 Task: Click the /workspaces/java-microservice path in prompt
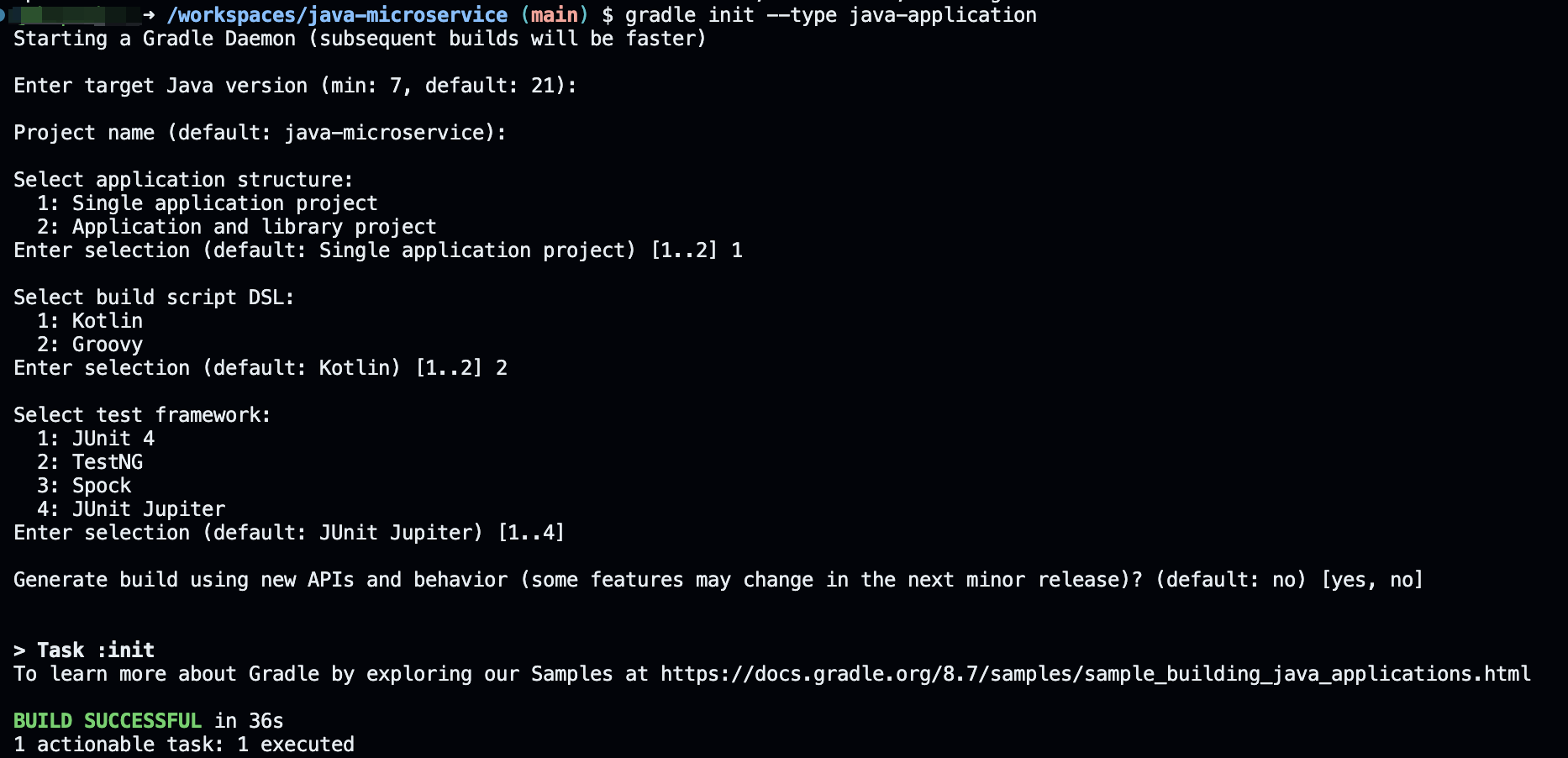(x=337, y=15)
